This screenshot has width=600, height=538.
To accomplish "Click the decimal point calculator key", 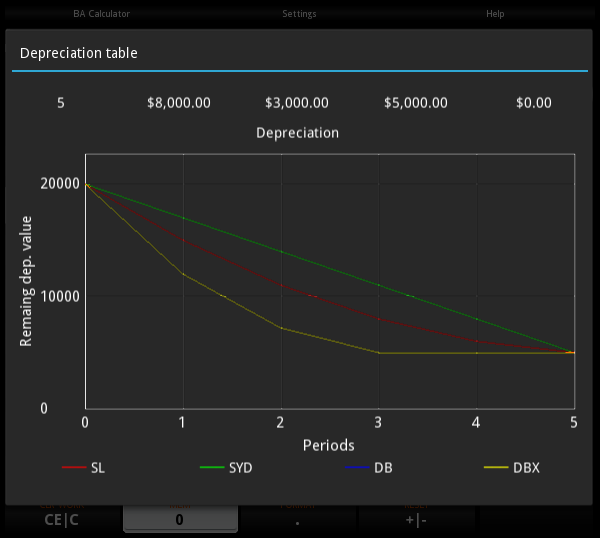I will 297,520.
